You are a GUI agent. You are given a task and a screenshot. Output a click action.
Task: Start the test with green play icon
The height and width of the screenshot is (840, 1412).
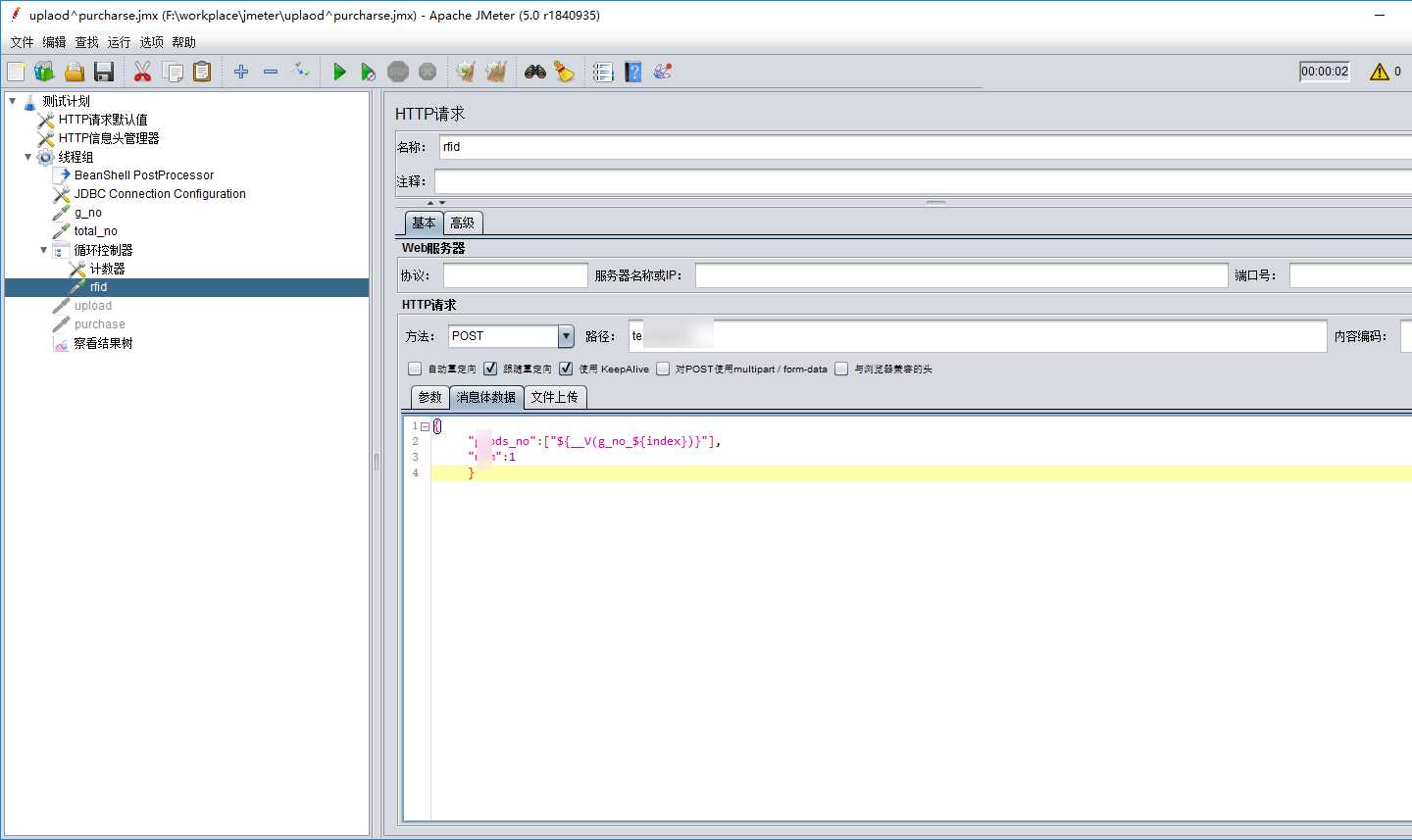pyautogui.click(x=339, y=72)
